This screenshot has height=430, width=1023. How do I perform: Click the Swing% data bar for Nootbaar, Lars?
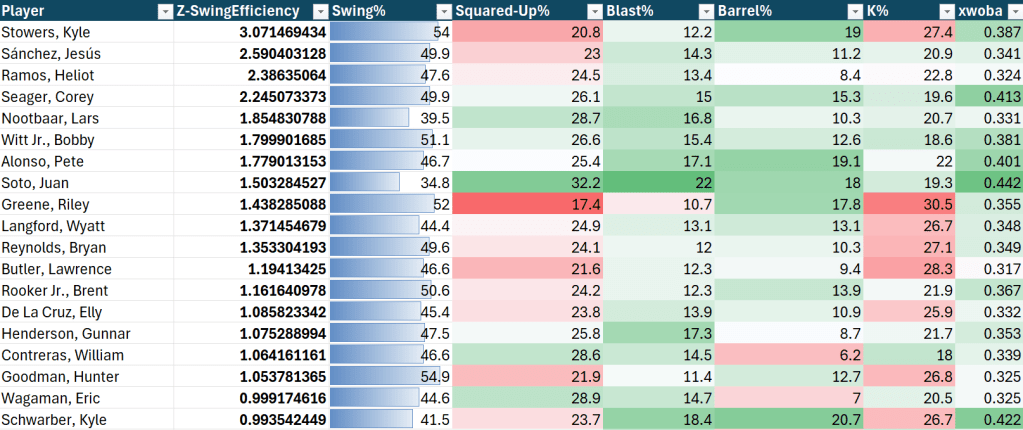point(370,118)
